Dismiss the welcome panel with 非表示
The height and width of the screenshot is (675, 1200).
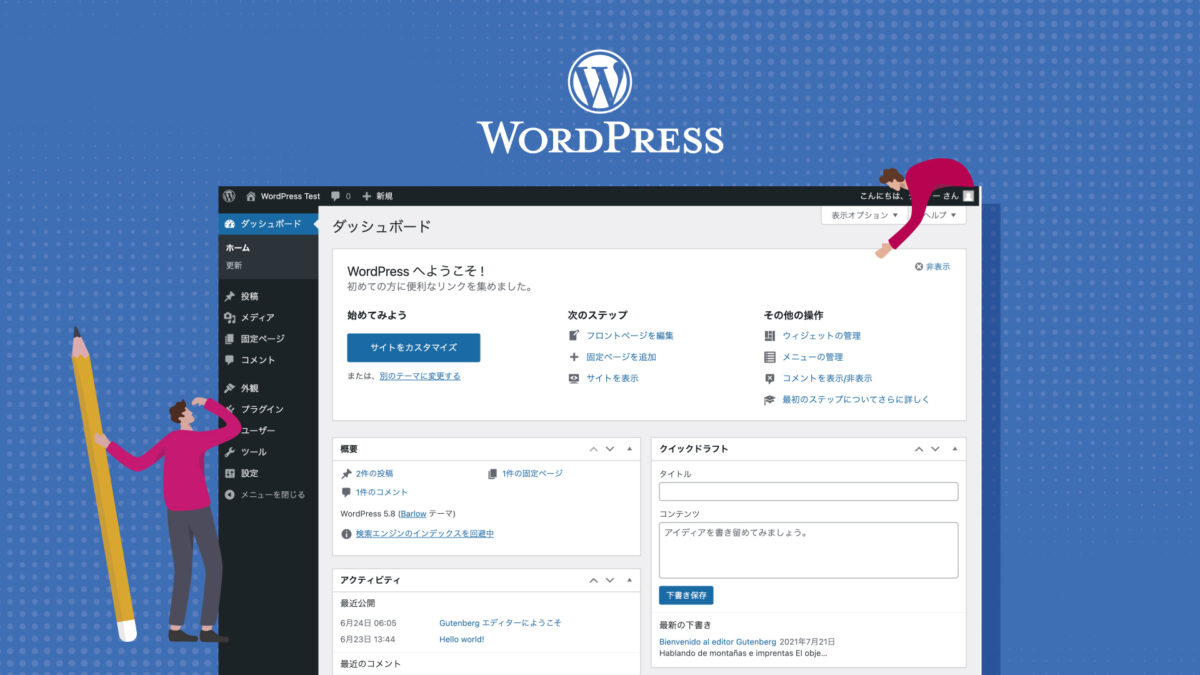click(x=932, y=267)
